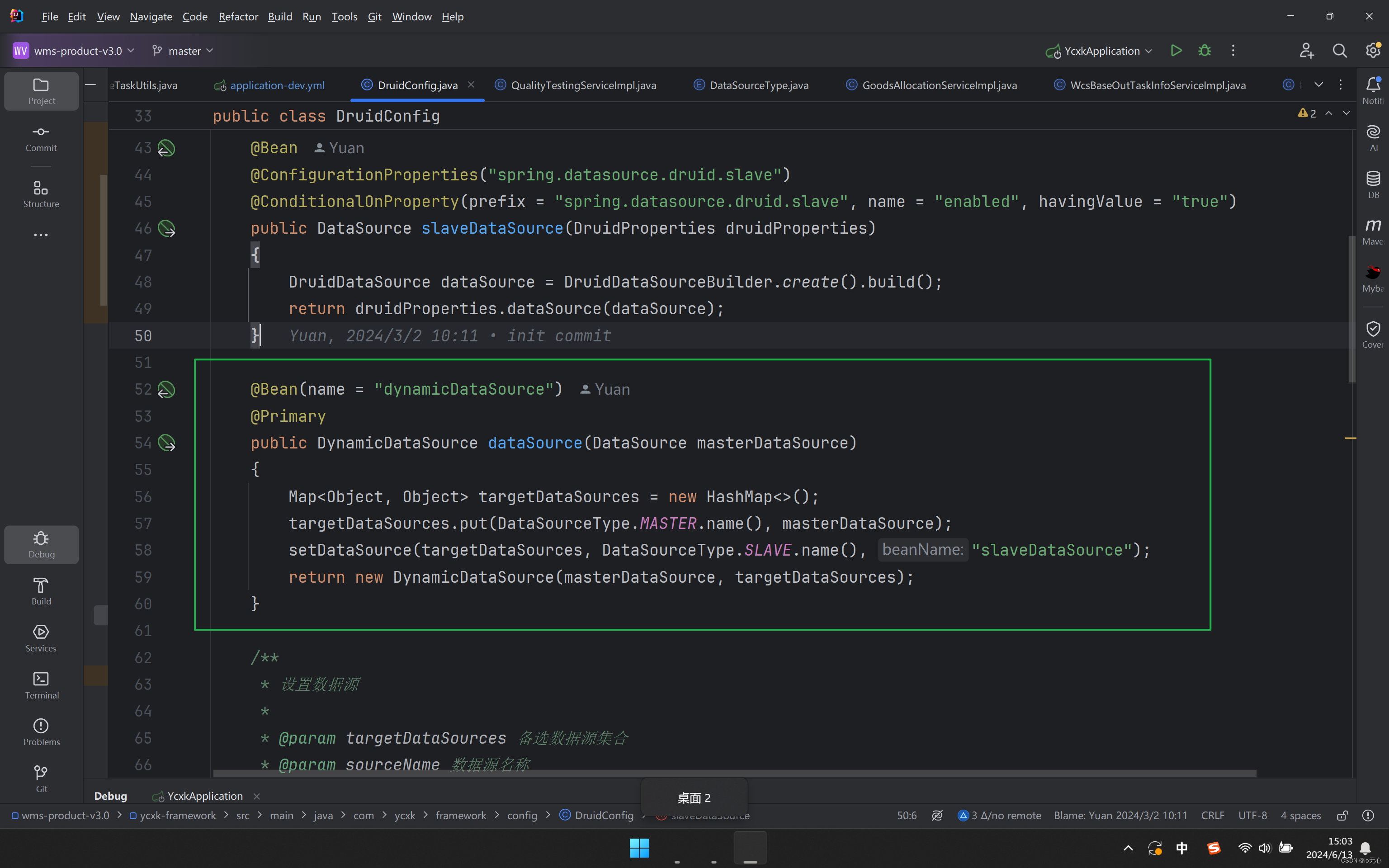Open the Search Everywhere magnifier
The width and height of the screenshot is (1389, 868).
point(1339,51)
